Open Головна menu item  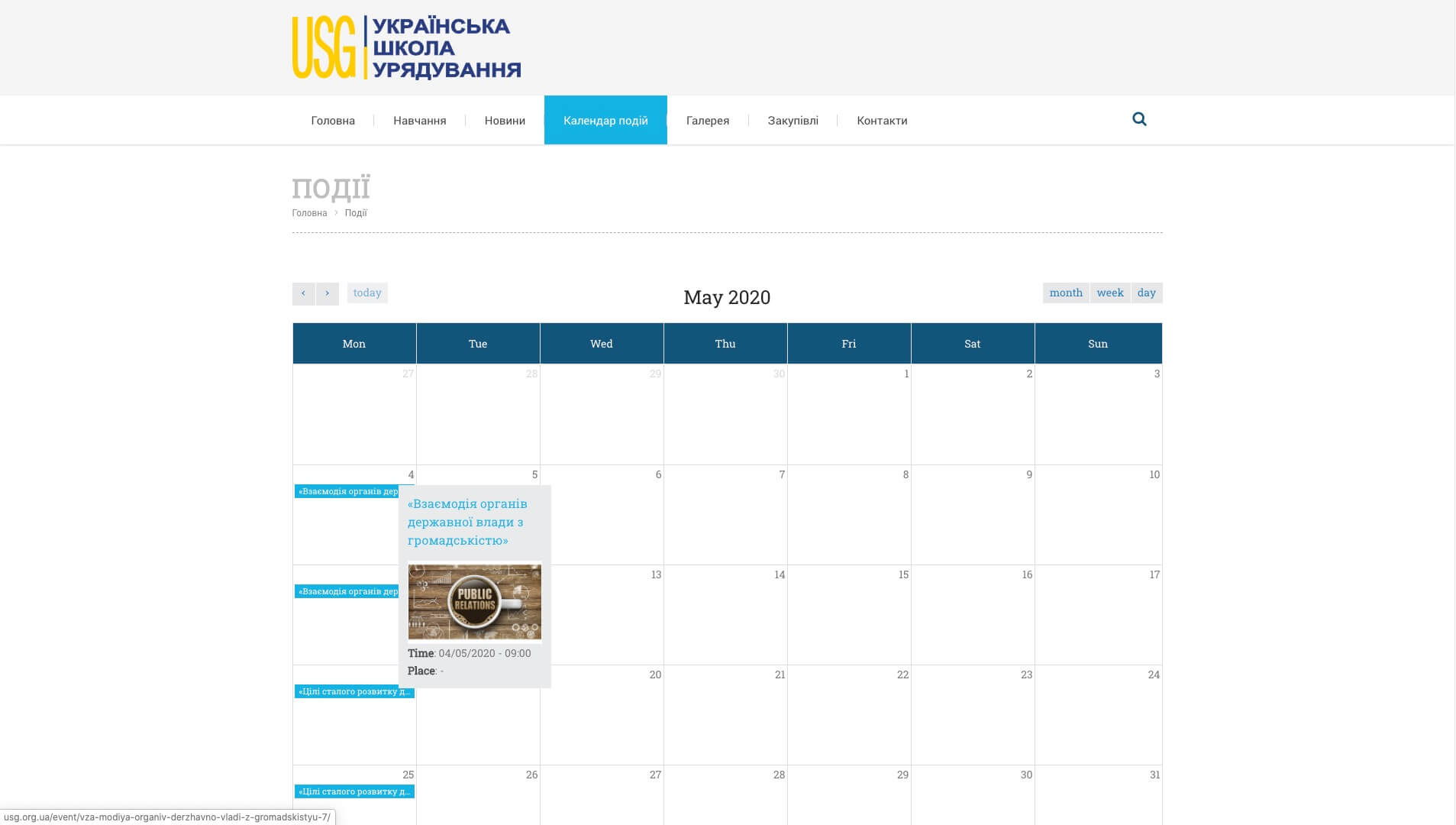coord(333,121)
